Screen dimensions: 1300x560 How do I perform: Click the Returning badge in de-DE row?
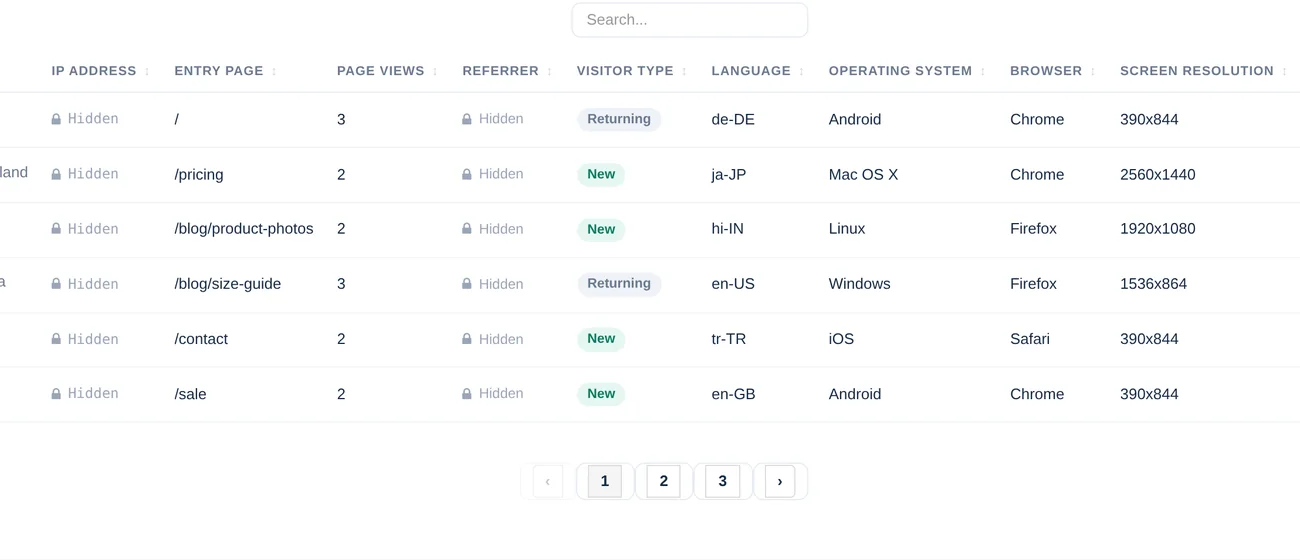619,119
